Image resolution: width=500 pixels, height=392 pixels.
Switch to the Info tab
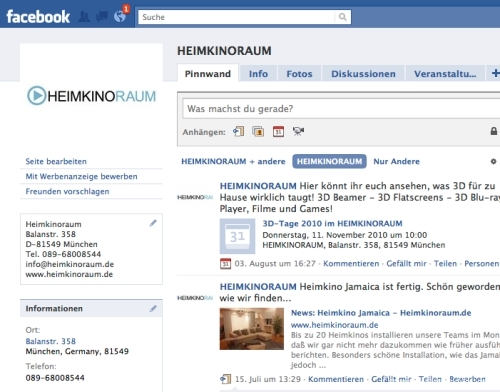click(258, 74)
